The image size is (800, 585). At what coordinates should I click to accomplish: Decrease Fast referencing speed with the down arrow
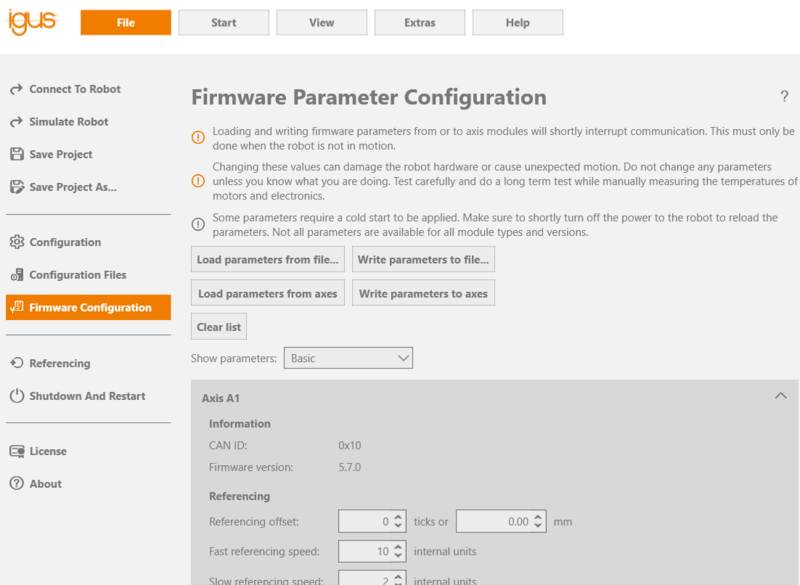click(x=398, y=556)
